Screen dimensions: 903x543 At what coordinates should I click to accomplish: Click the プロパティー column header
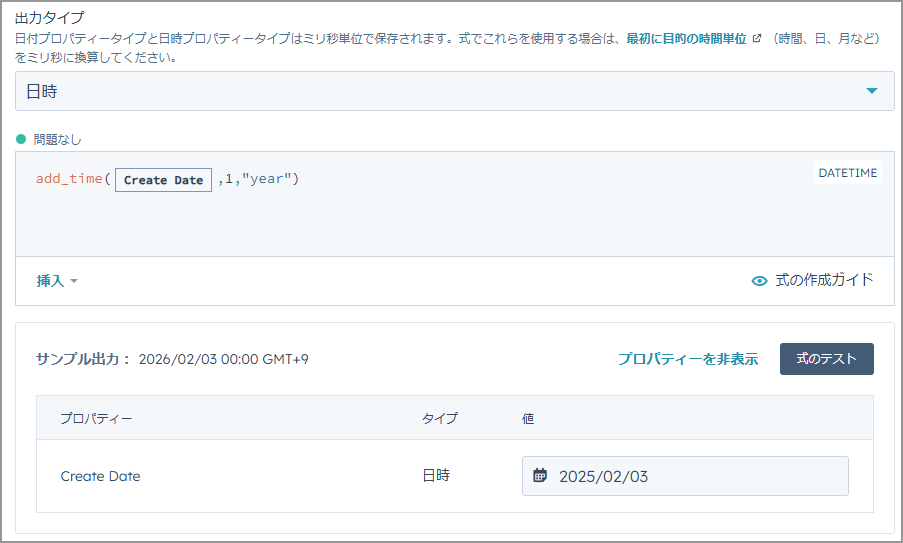96,419
